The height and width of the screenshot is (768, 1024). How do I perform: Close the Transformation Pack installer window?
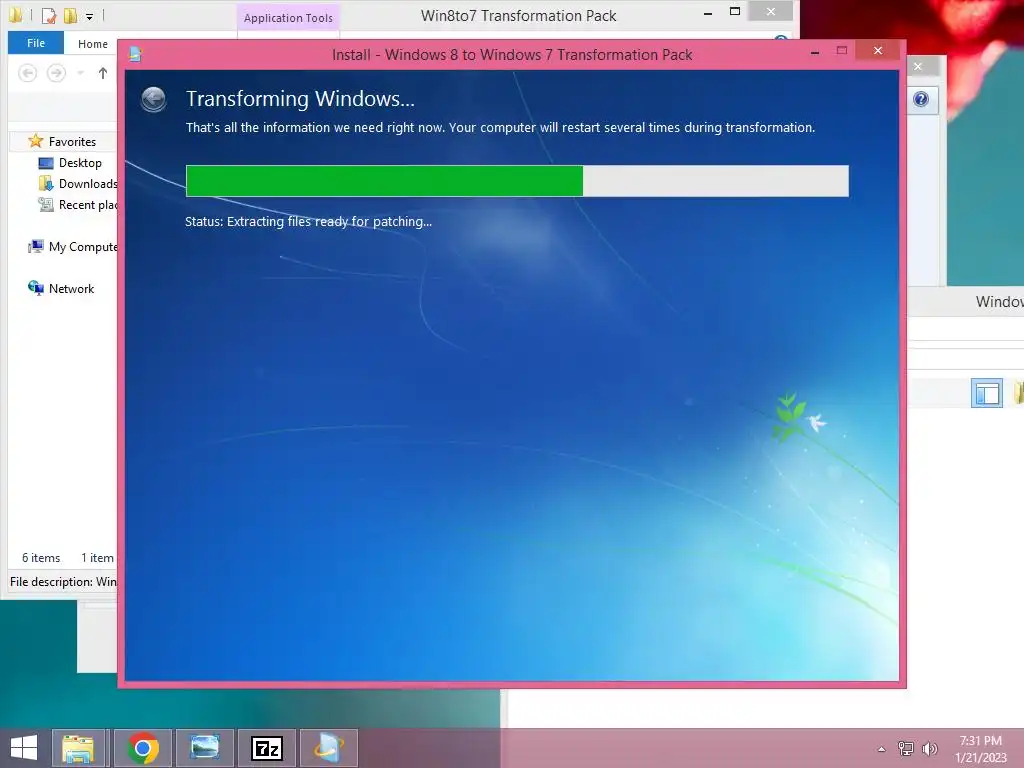tap(878, 50)
